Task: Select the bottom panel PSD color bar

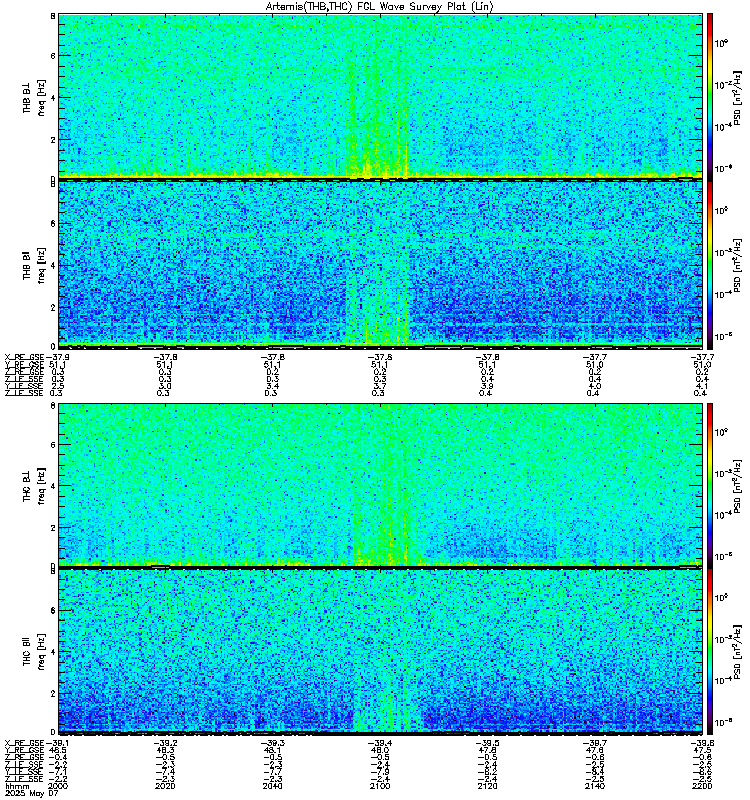Action: pyautogui.click(x=709, y=652)
